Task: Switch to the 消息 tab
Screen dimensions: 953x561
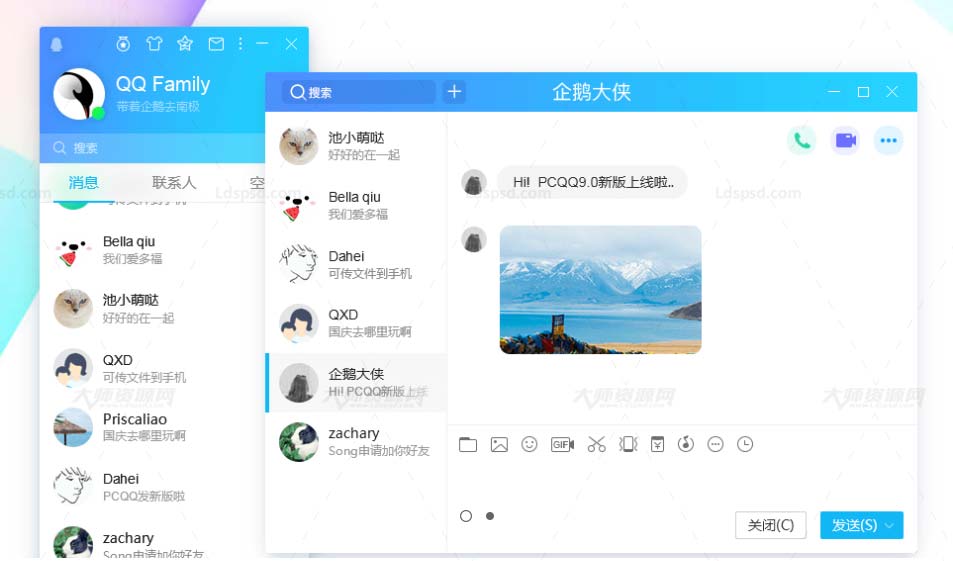Action: pos(83,182)
